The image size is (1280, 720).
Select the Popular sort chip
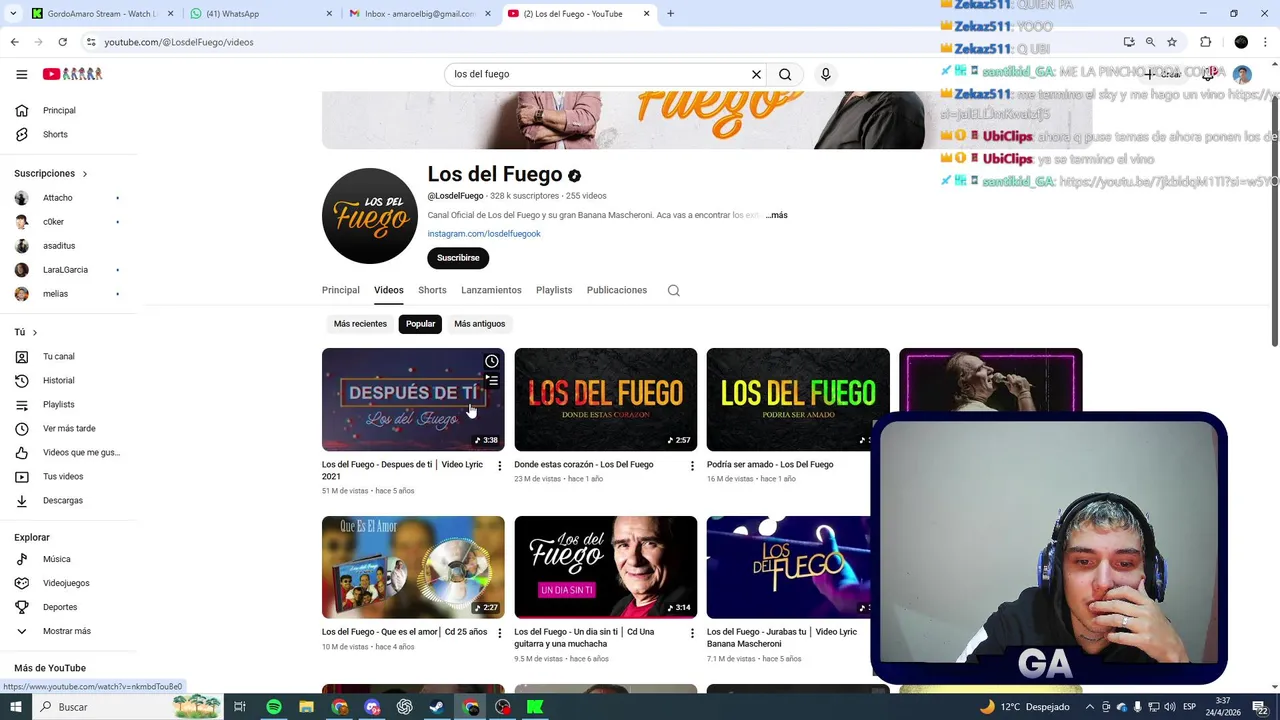pos(420,324)
